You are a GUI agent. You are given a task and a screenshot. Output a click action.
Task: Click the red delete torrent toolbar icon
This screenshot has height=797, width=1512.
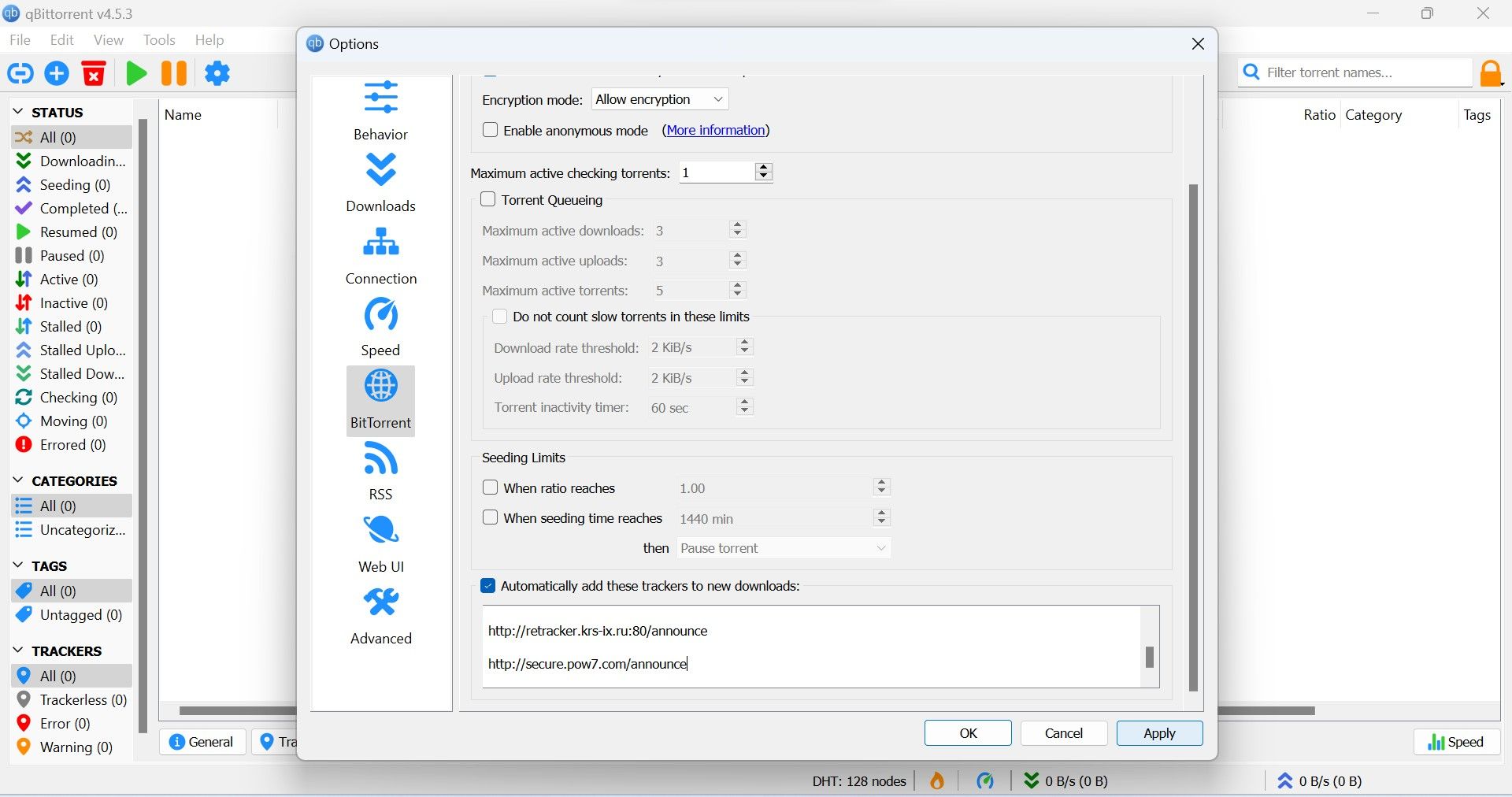tap(94, 73)
